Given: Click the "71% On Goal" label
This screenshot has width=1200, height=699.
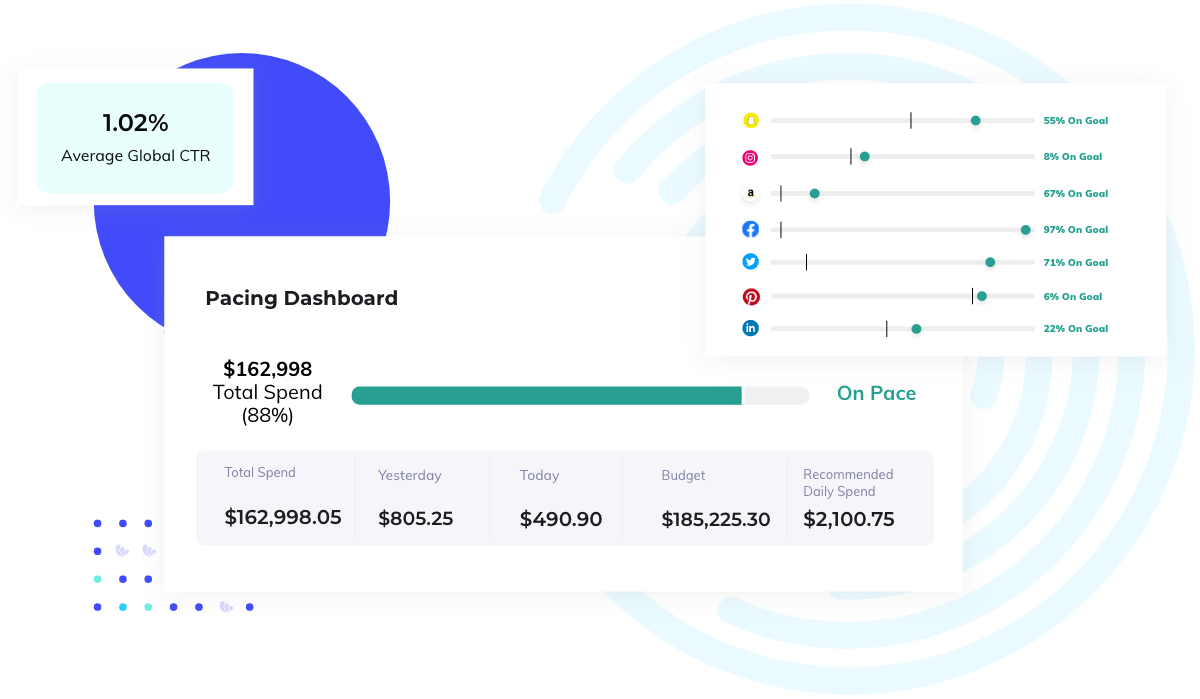Looking at the screenshot, I should (x=1076, y=263).
